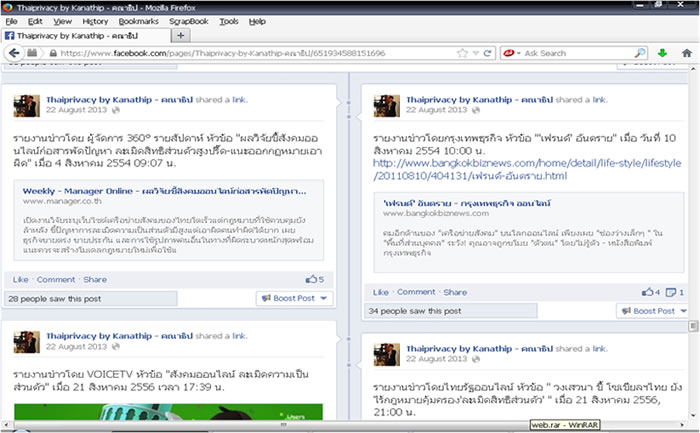
Task: Open the File menu
Action: point(11,21)
